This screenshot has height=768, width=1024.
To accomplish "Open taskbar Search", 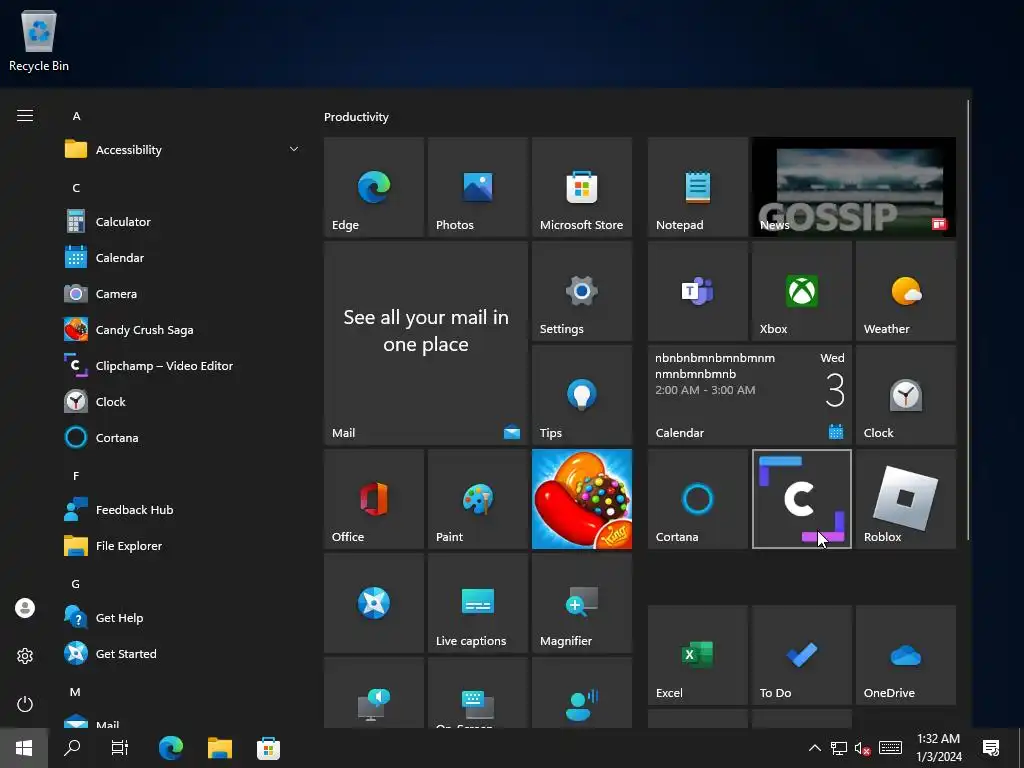I will [x=72, y=748].
